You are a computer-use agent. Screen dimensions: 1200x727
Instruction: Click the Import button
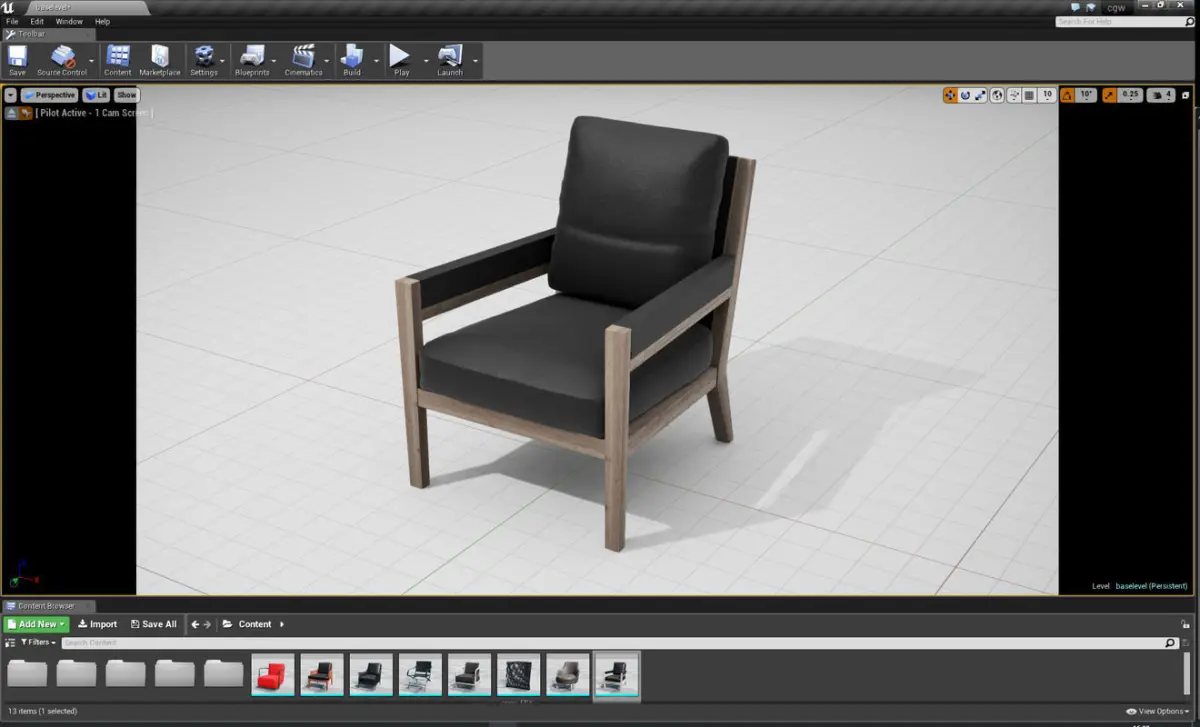pos(98,624)
